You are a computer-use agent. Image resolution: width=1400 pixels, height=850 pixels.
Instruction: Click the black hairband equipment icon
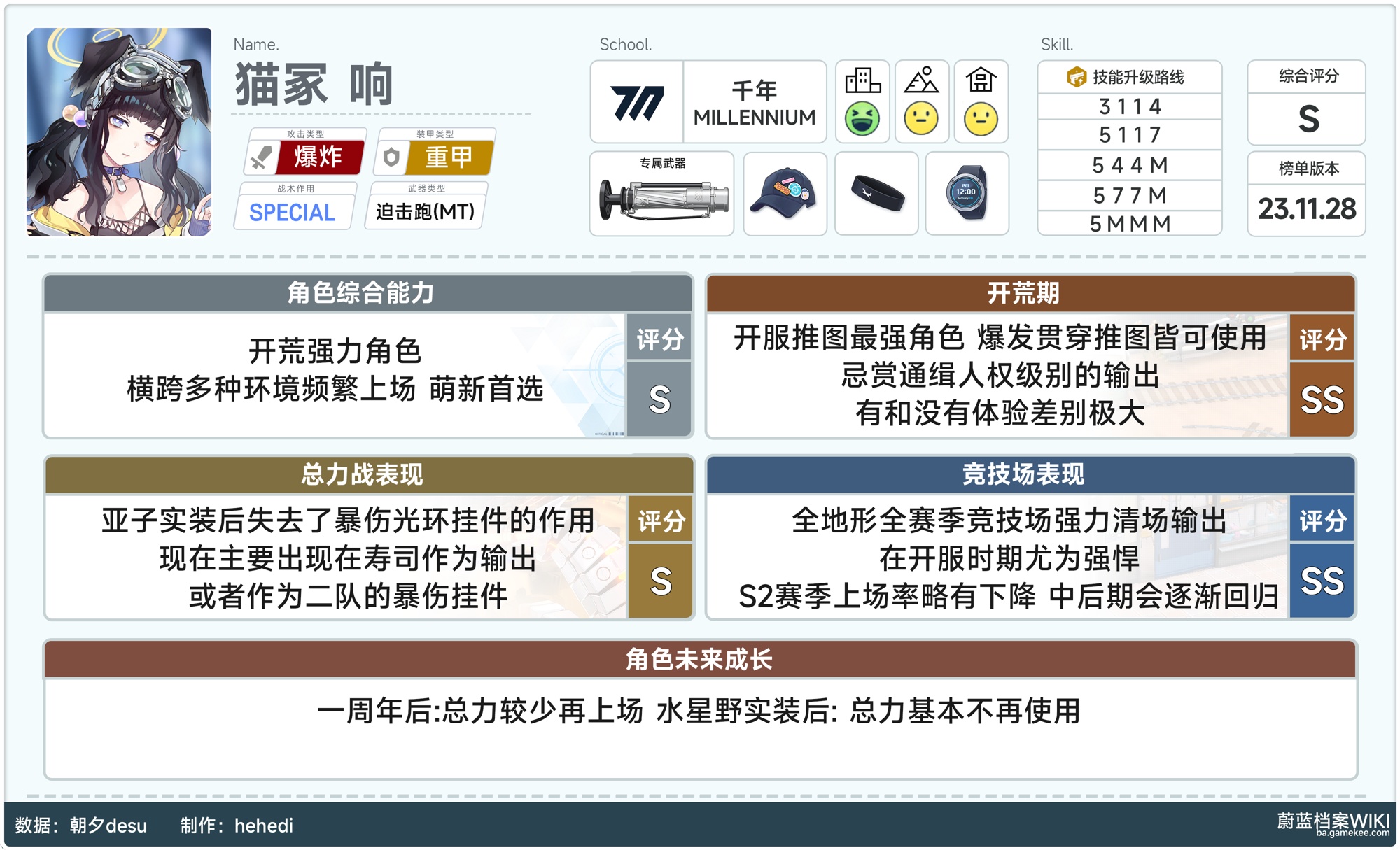877,194
